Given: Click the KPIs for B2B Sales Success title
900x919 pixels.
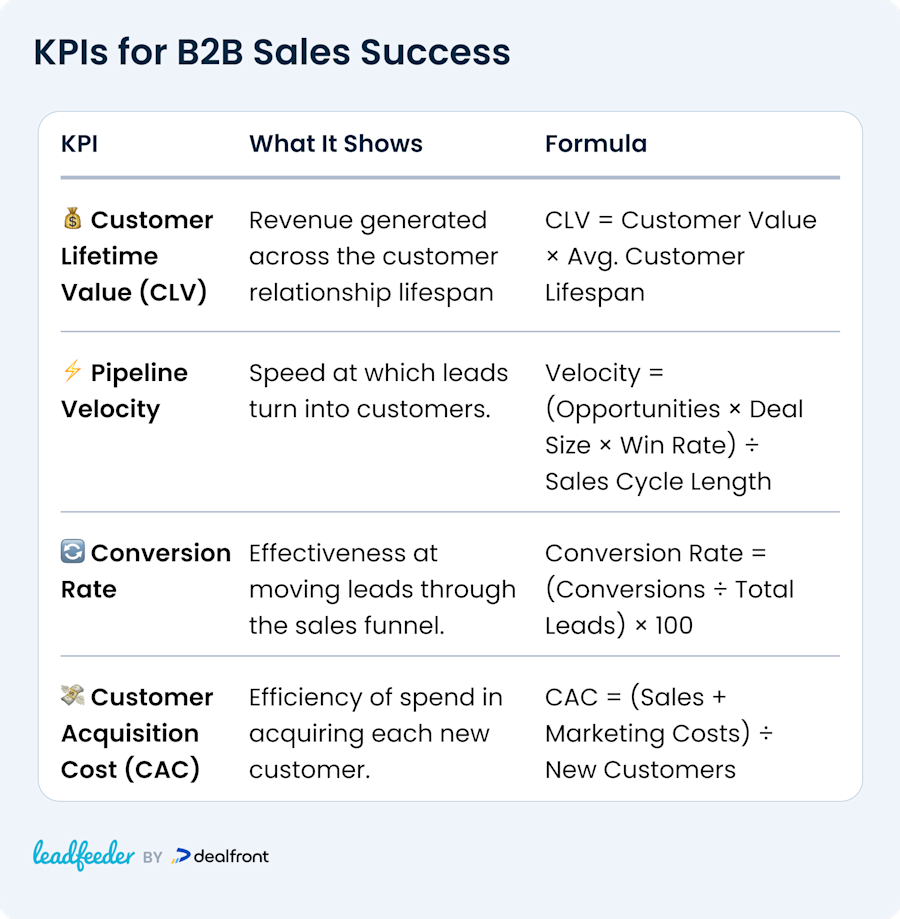Looking at the screenshot, I should tap(272, 52).
